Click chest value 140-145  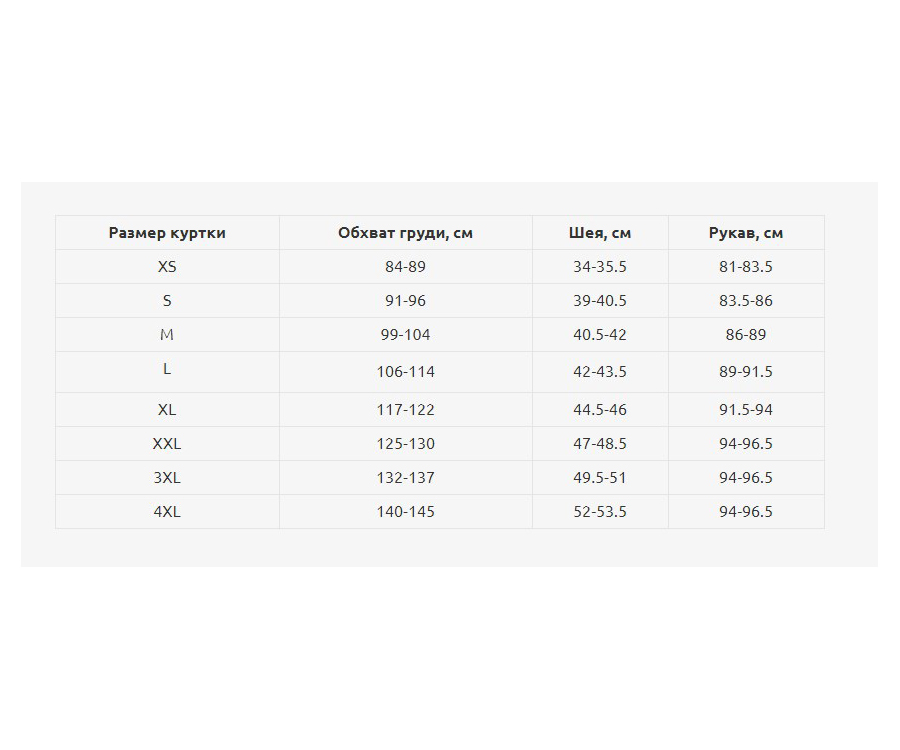click(x=405, y=512)
